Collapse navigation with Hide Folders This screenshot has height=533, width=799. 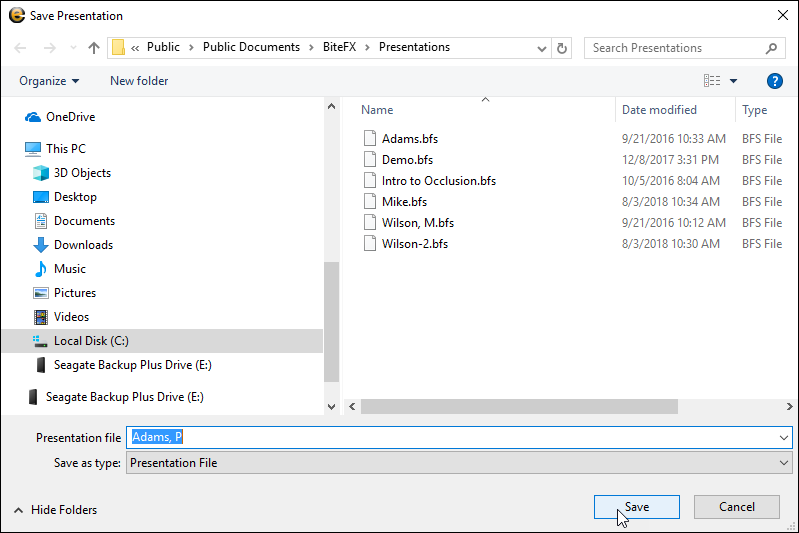[58, 510]
